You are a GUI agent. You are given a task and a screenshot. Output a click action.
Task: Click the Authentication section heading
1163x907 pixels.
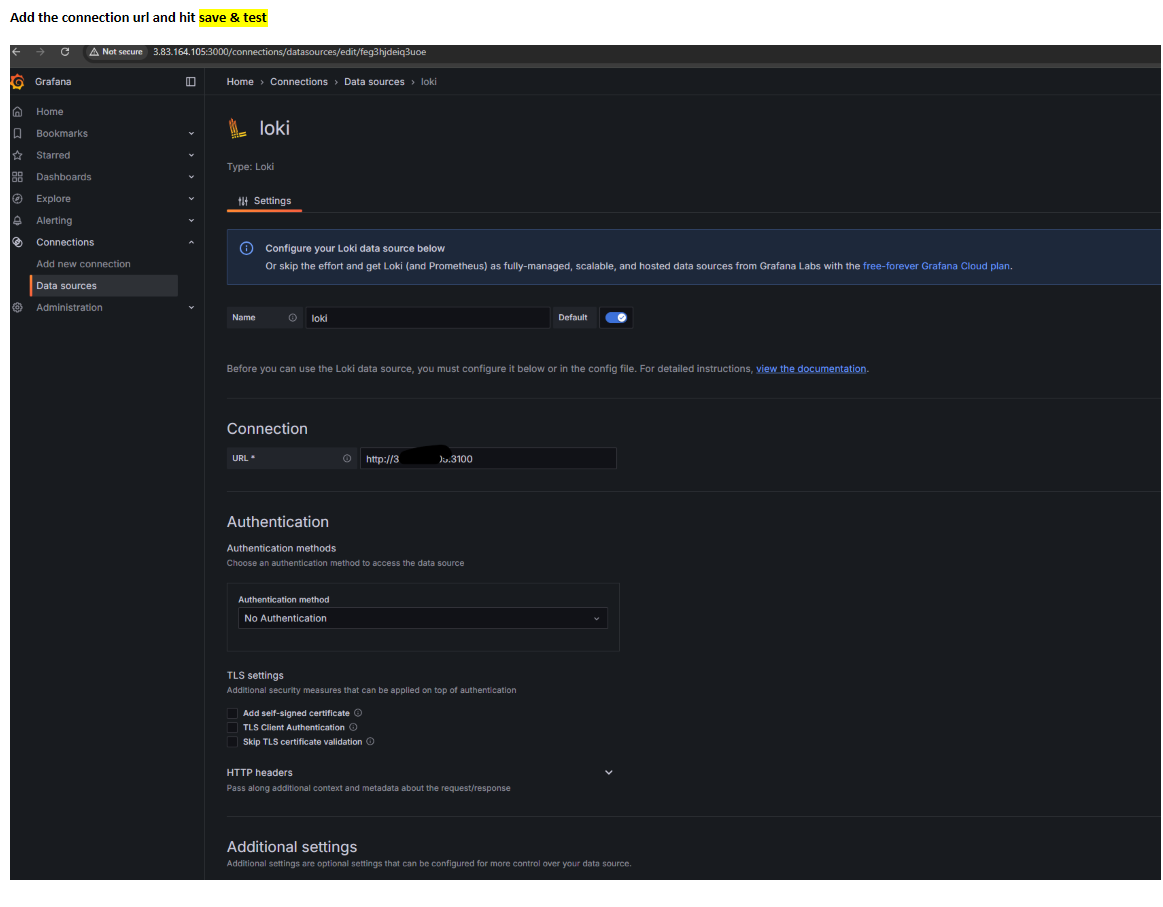tap(277, 522)
